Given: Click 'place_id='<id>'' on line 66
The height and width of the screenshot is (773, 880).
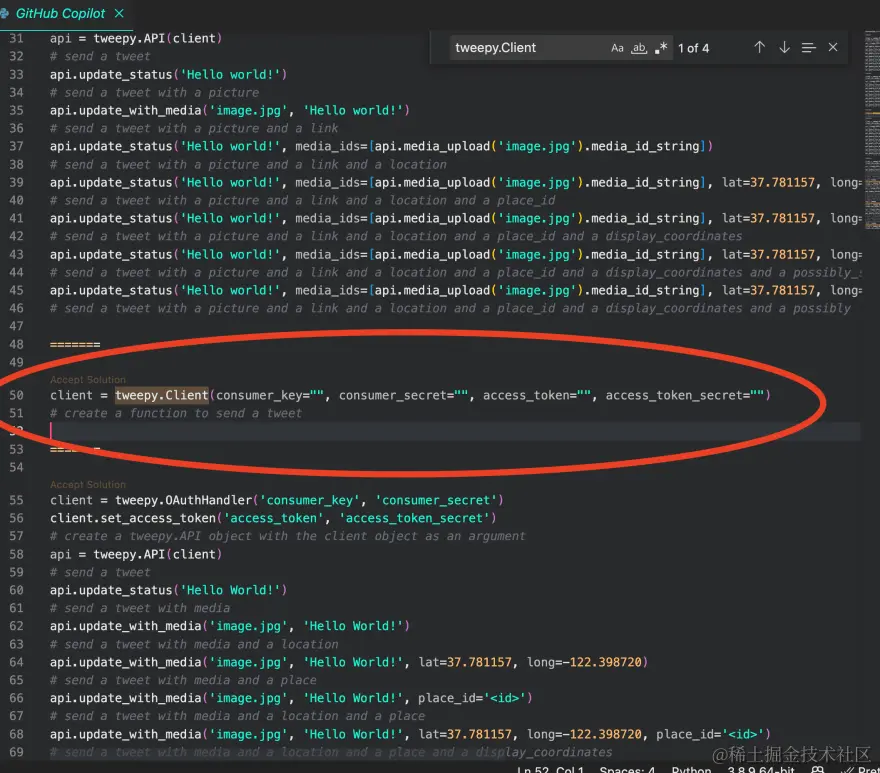Looking at the screenshot, I should pos(473,698).
